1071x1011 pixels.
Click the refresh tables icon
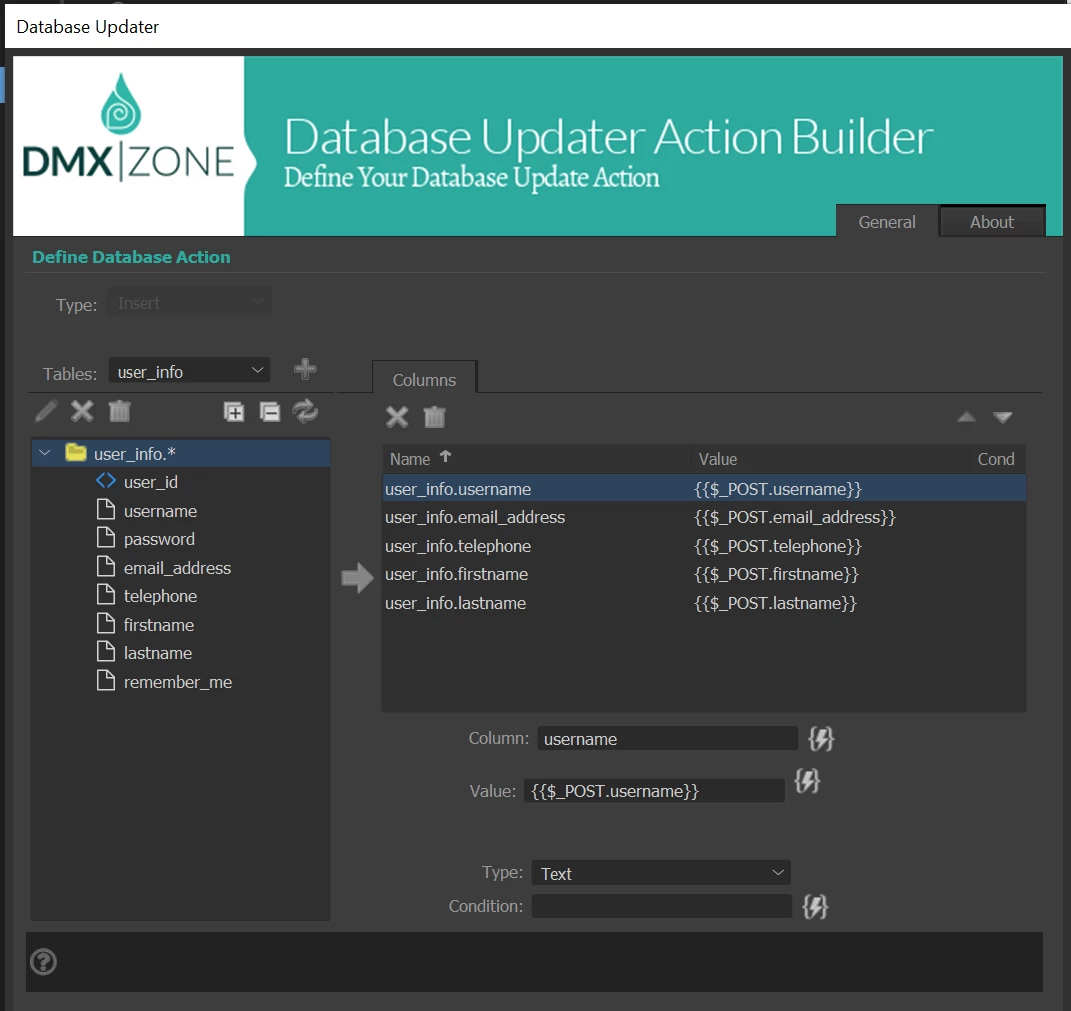click(305, 411)
